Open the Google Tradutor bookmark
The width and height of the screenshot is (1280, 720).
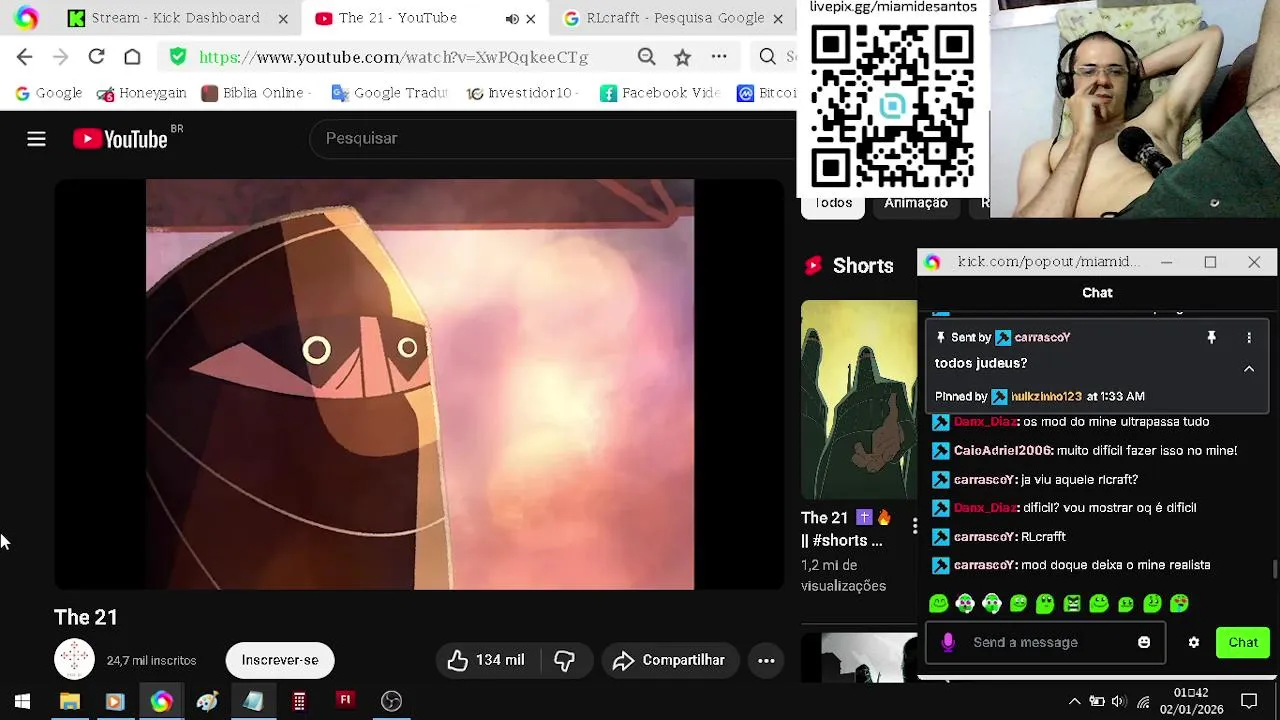pyautogui.click(x=390, y=93)
